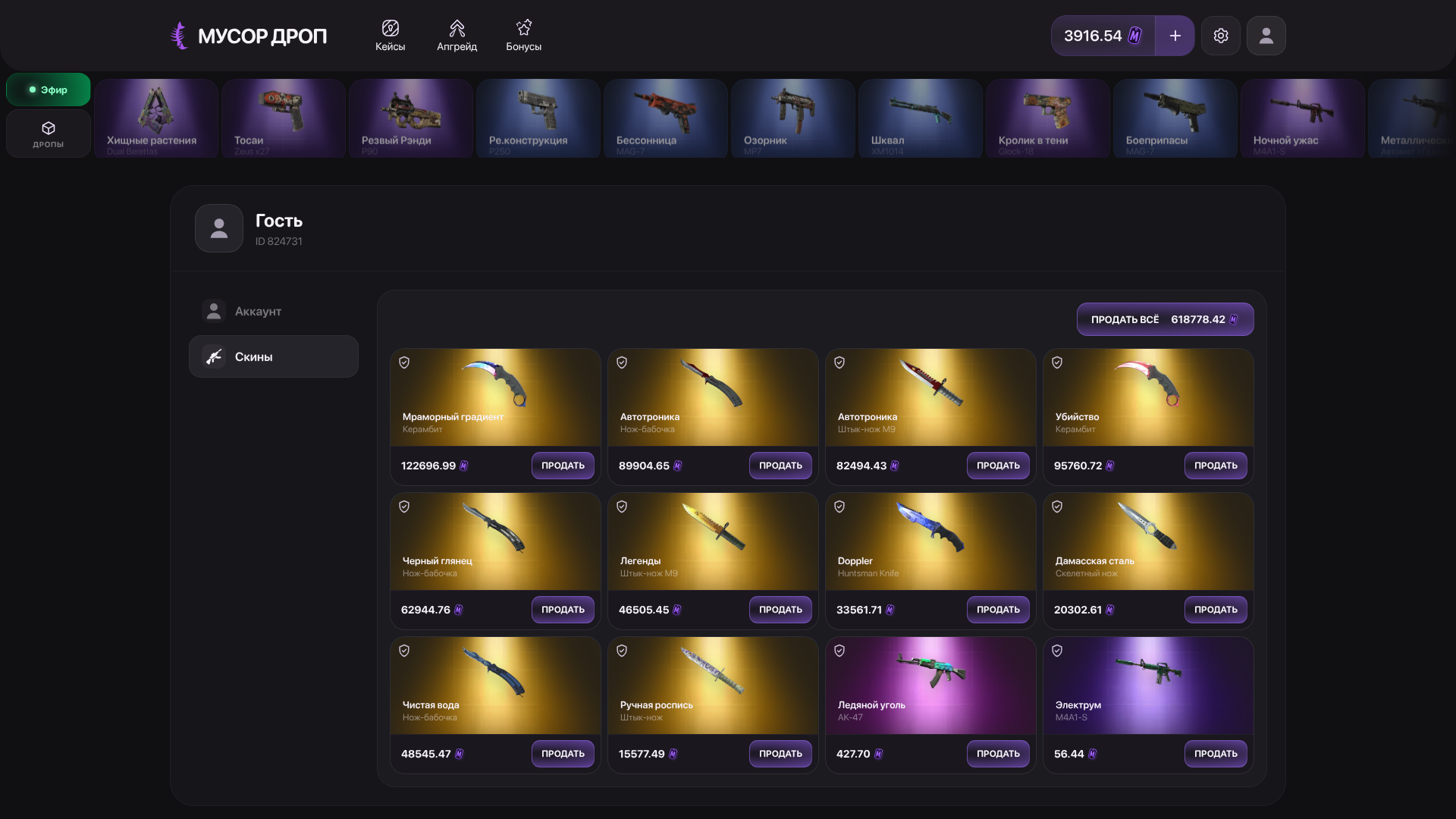Open settings gear icon

[1221, 36]
